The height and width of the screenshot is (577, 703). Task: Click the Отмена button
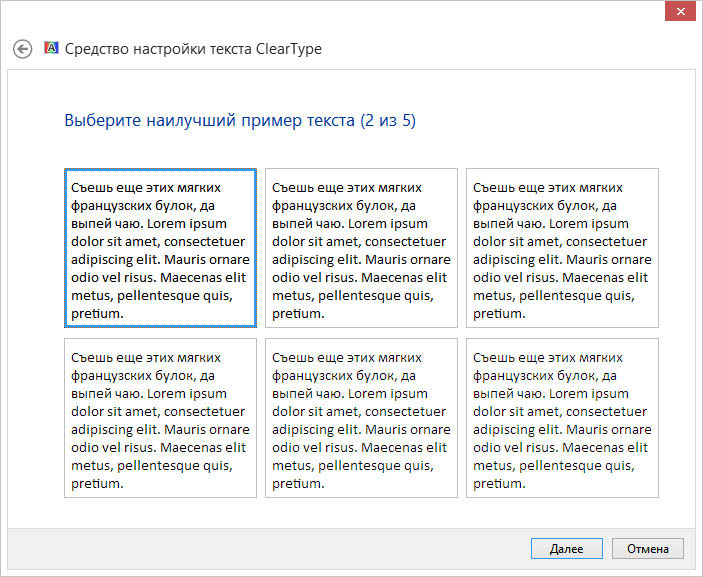click(x=648, y=549)
